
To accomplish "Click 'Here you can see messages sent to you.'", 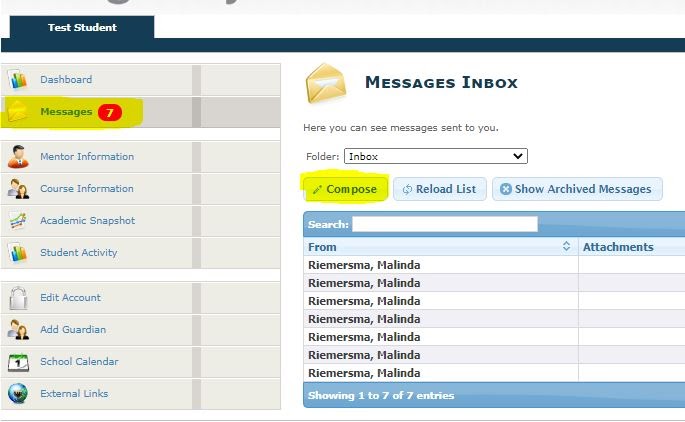I will click(401, 128).
